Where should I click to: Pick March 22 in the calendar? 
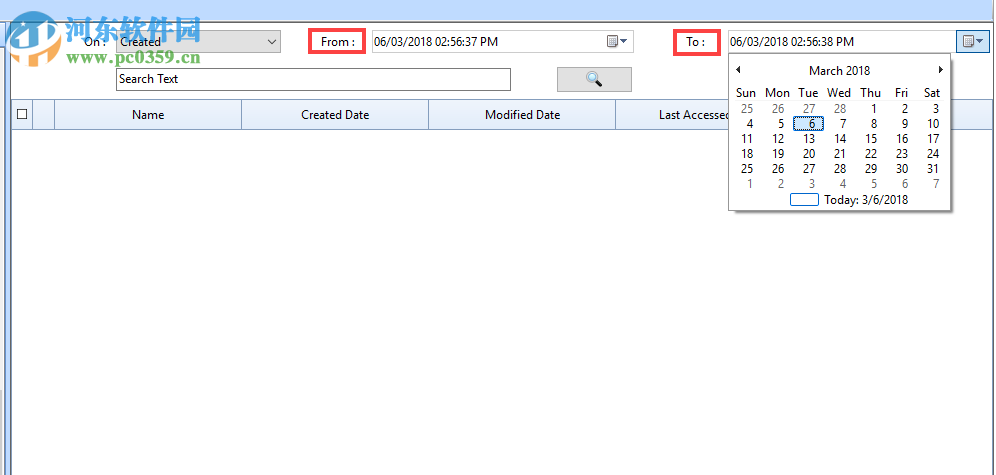871,154
